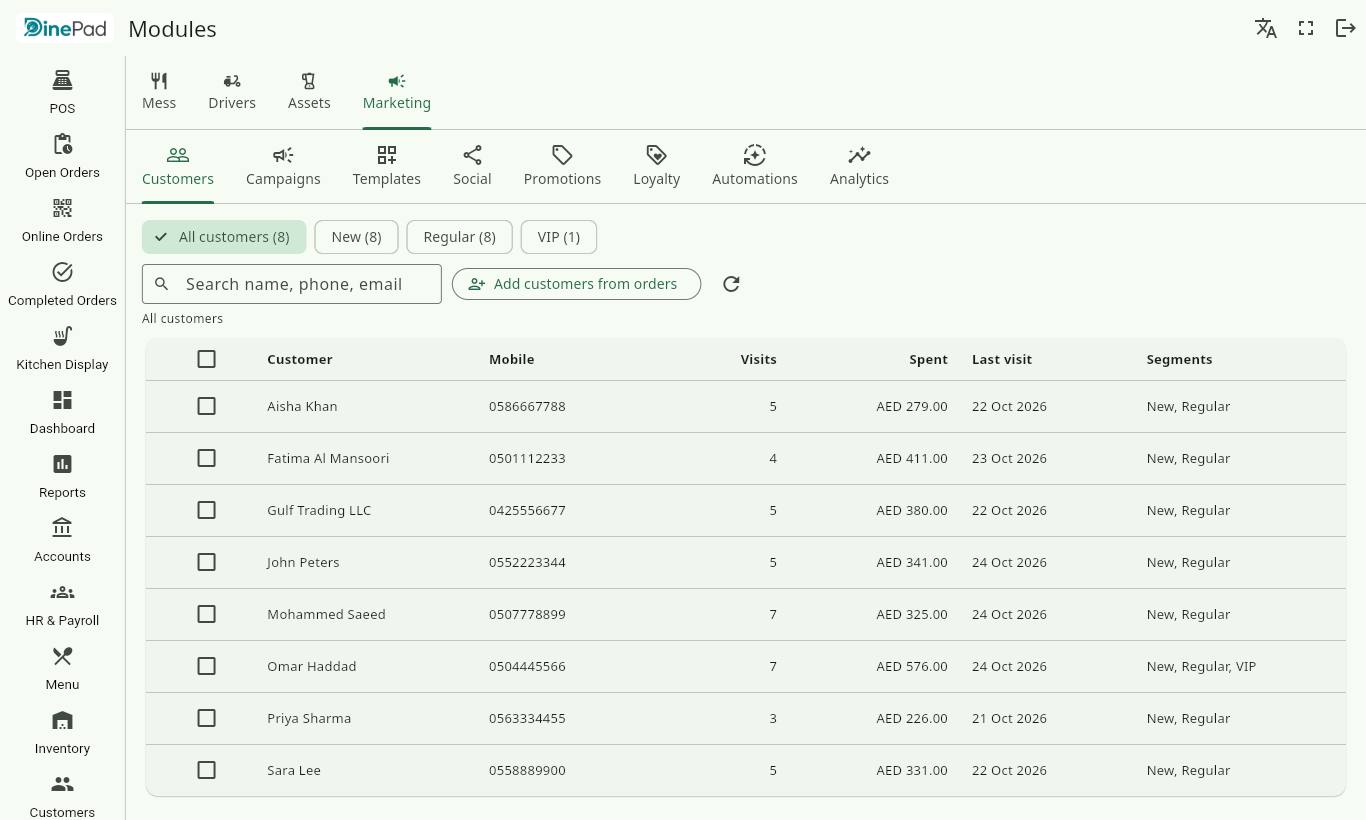Check the Omar Haddad row checkbox
The image size is (1366, 820).
point(206,666)
